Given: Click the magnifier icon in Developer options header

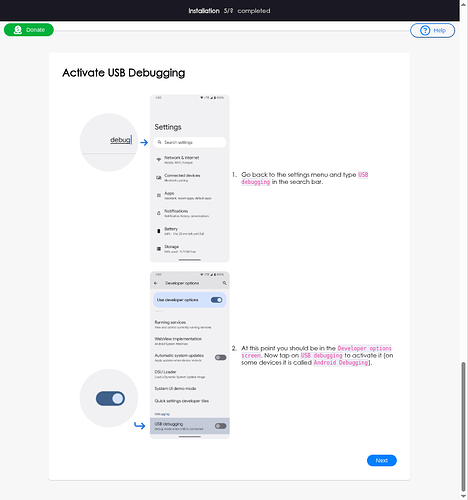Looking at the screenshot, I should (225, 283).
